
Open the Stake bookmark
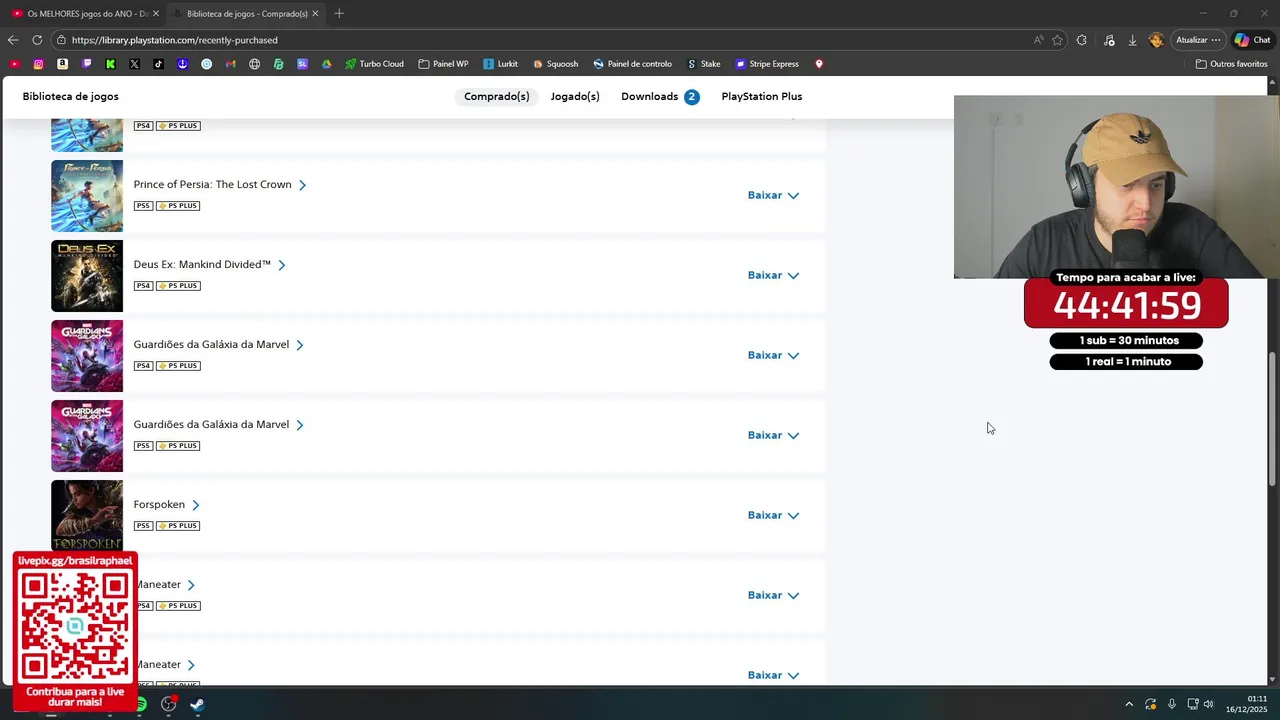[x=704, y=64]
